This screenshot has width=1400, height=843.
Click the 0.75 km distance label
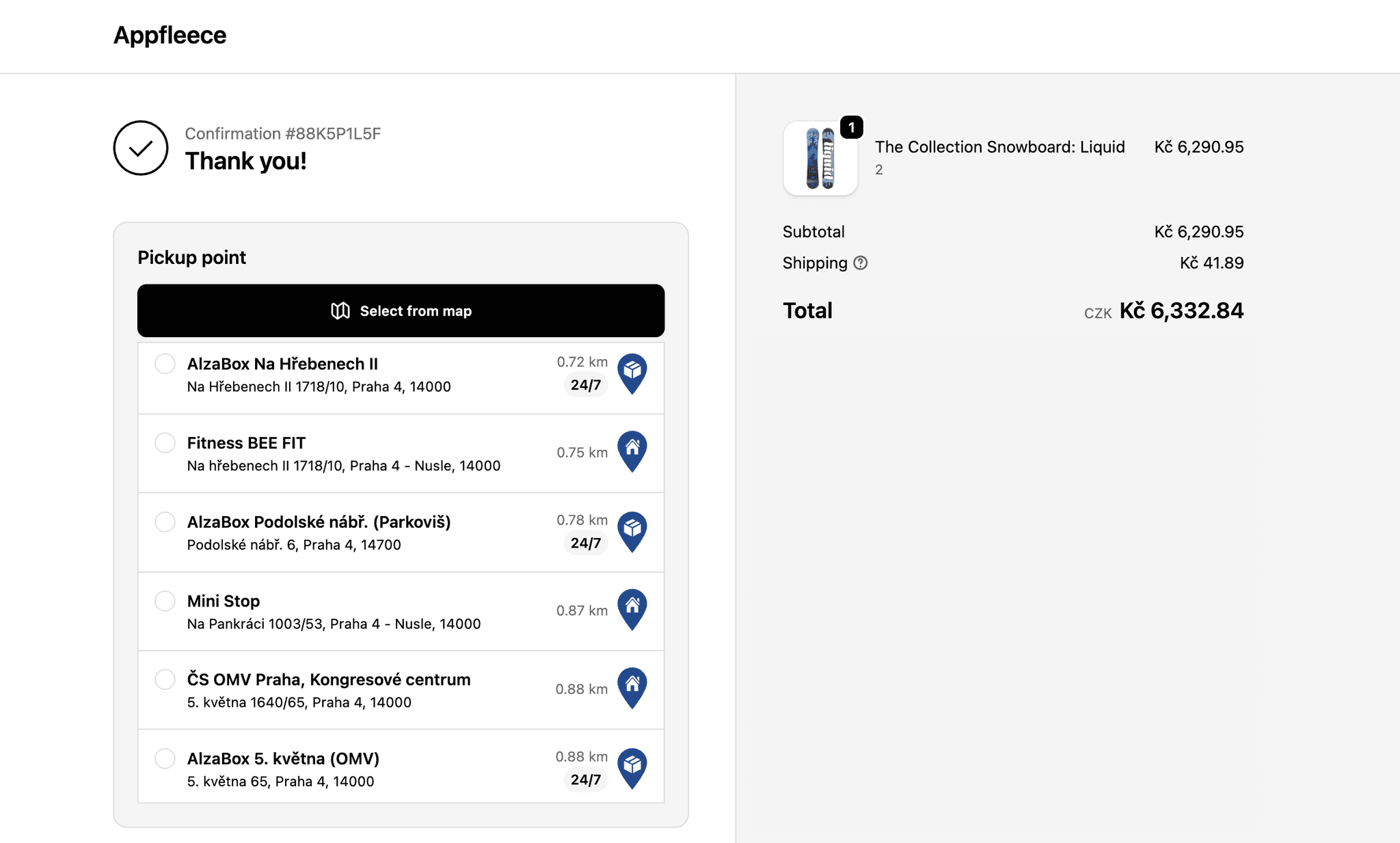(582, 452)
